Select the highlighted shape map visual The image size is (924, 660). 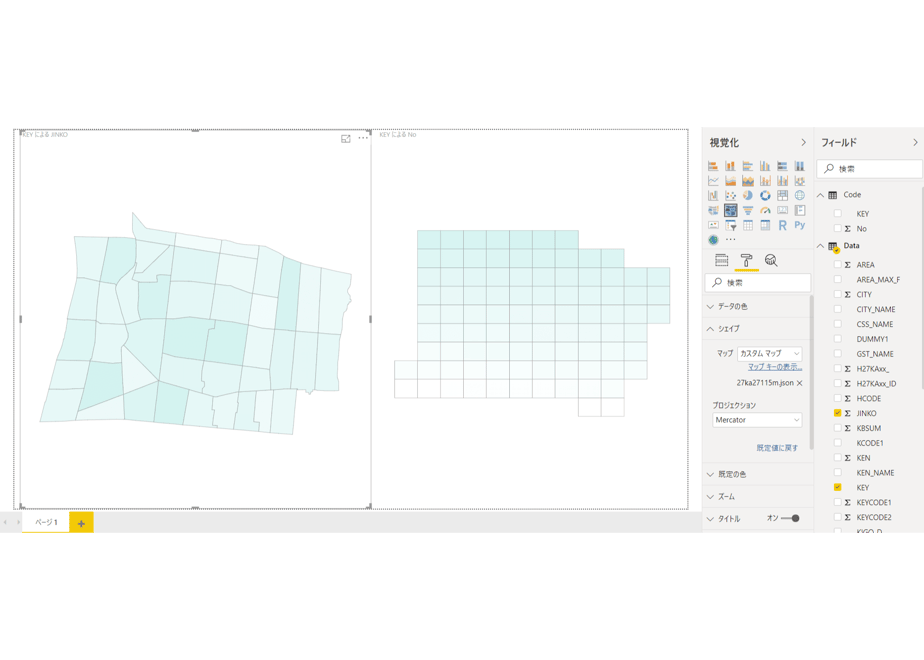click(x=730, y=210)
